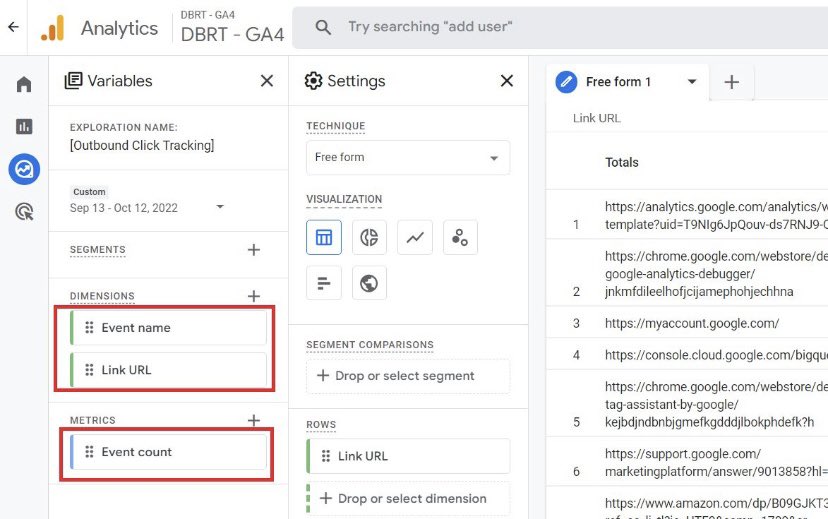The height and width of the screenshot is (519, 828).
Task: Click the search magnifier icon
Action: 323,27
